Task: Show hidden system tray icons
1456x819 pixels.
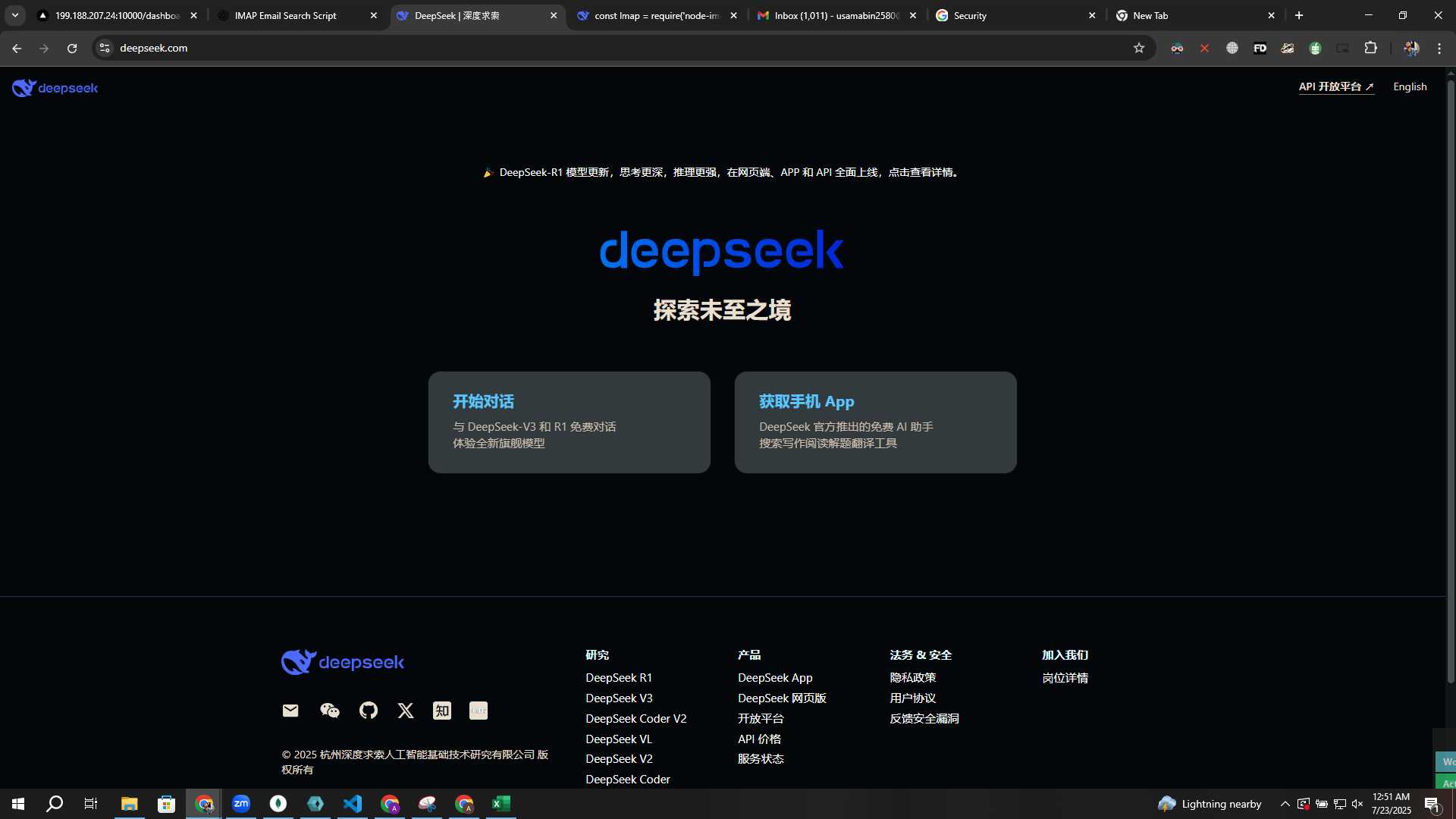Action: point(1285,804)
